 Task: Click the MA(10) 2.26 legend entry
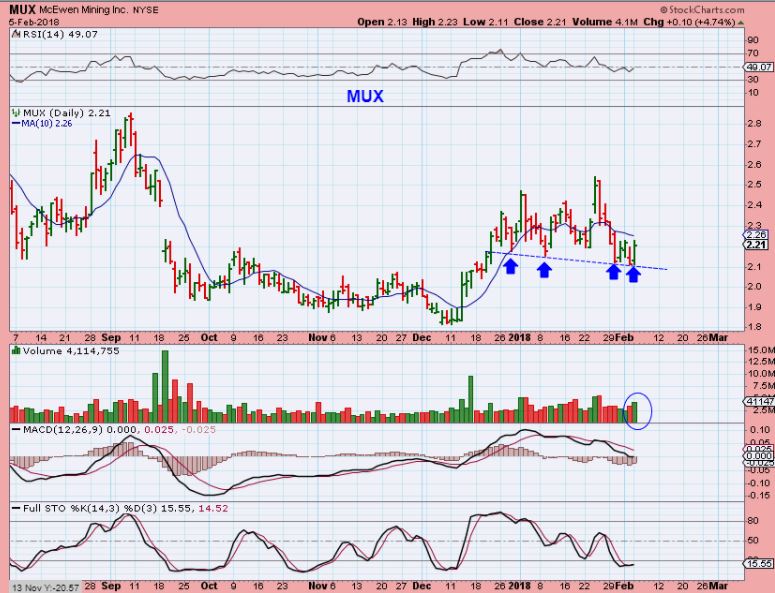click(47, 124)
